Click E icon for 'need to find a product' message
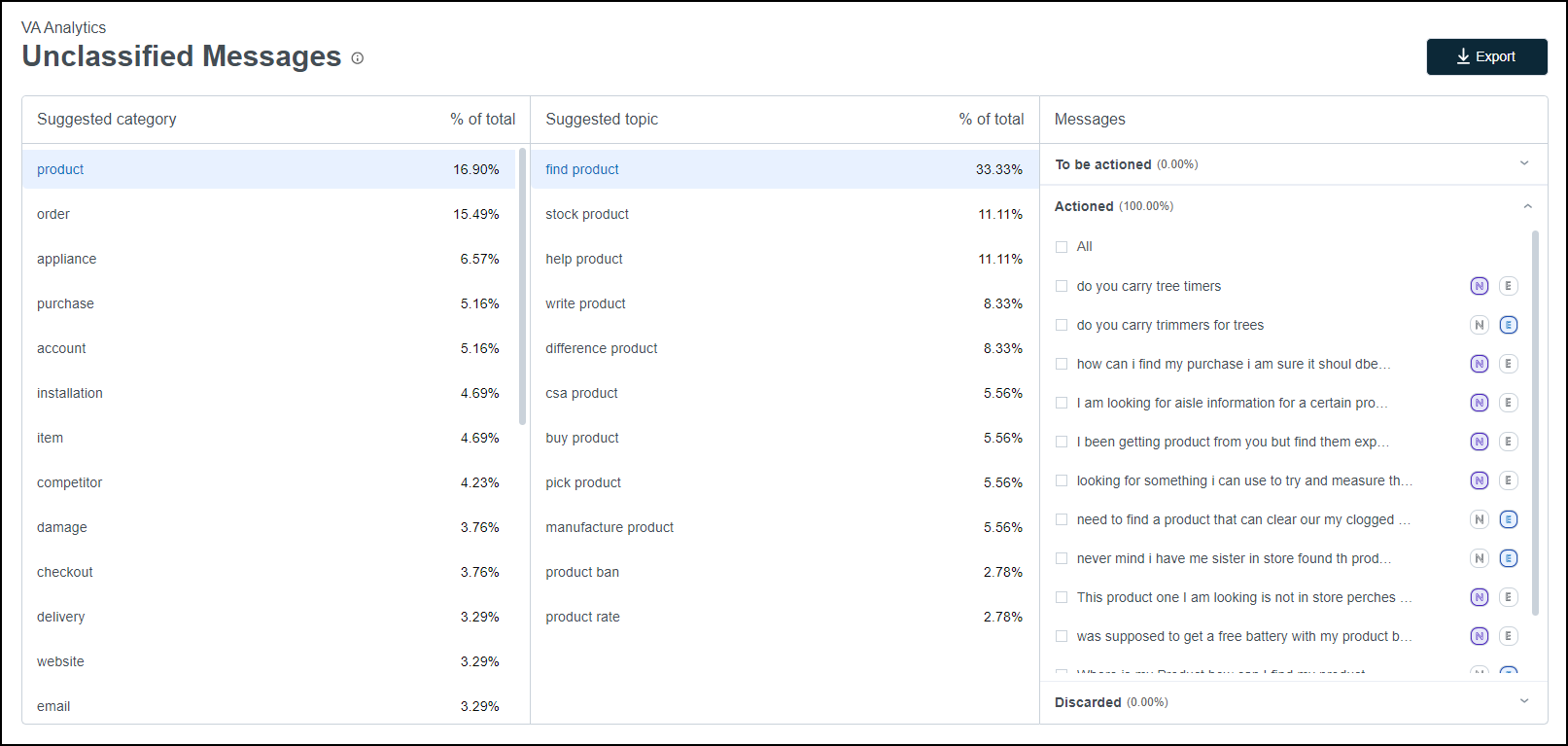This screenshot has height=746, width=1568. tap(1508, 519)
